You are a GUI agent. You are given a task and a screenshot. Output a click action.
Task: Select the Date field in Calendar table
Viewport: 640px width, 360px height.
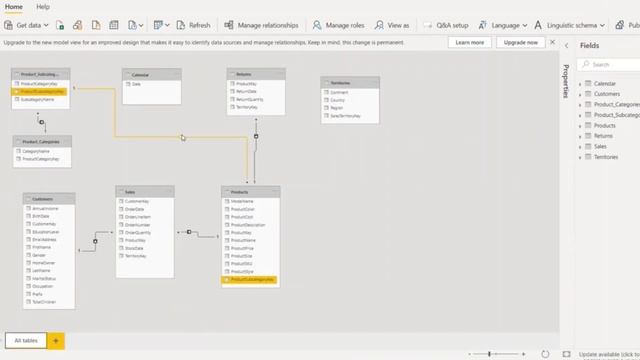[x=136, y=84]
